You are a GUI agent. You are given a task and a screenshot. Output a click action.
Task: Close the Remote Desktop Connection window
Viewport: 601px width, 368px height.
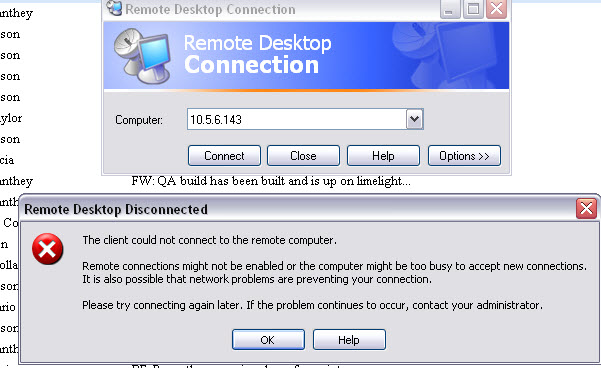496,8
